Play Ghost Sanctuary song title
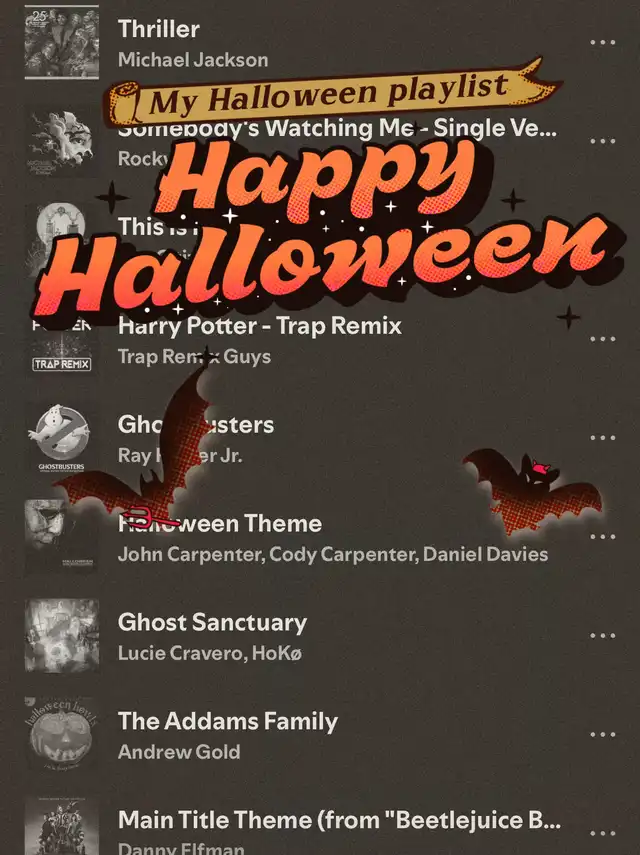Viewport: 640px width, 855px height. click(x=213, y=622)
